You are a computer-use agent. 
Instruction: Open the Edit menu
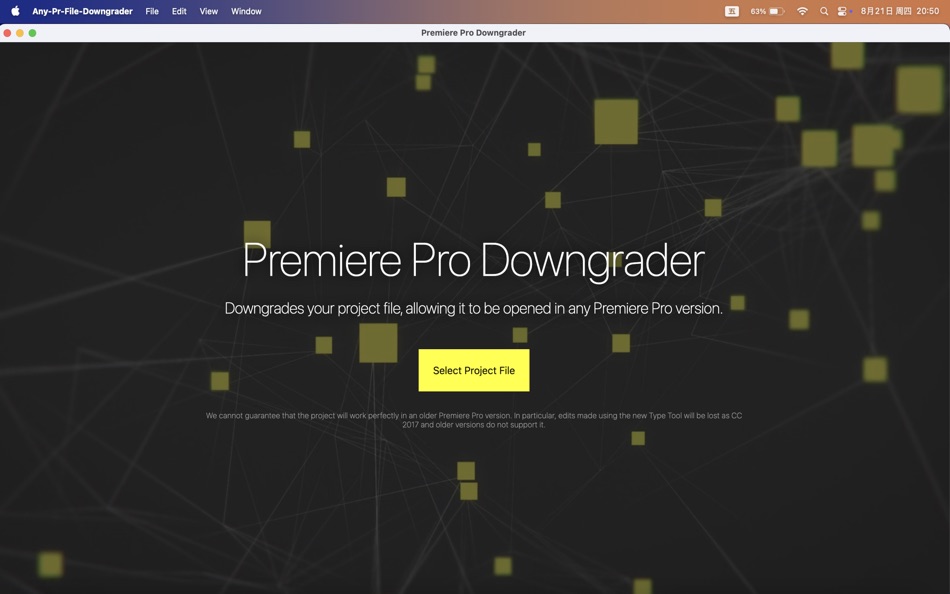179,11
